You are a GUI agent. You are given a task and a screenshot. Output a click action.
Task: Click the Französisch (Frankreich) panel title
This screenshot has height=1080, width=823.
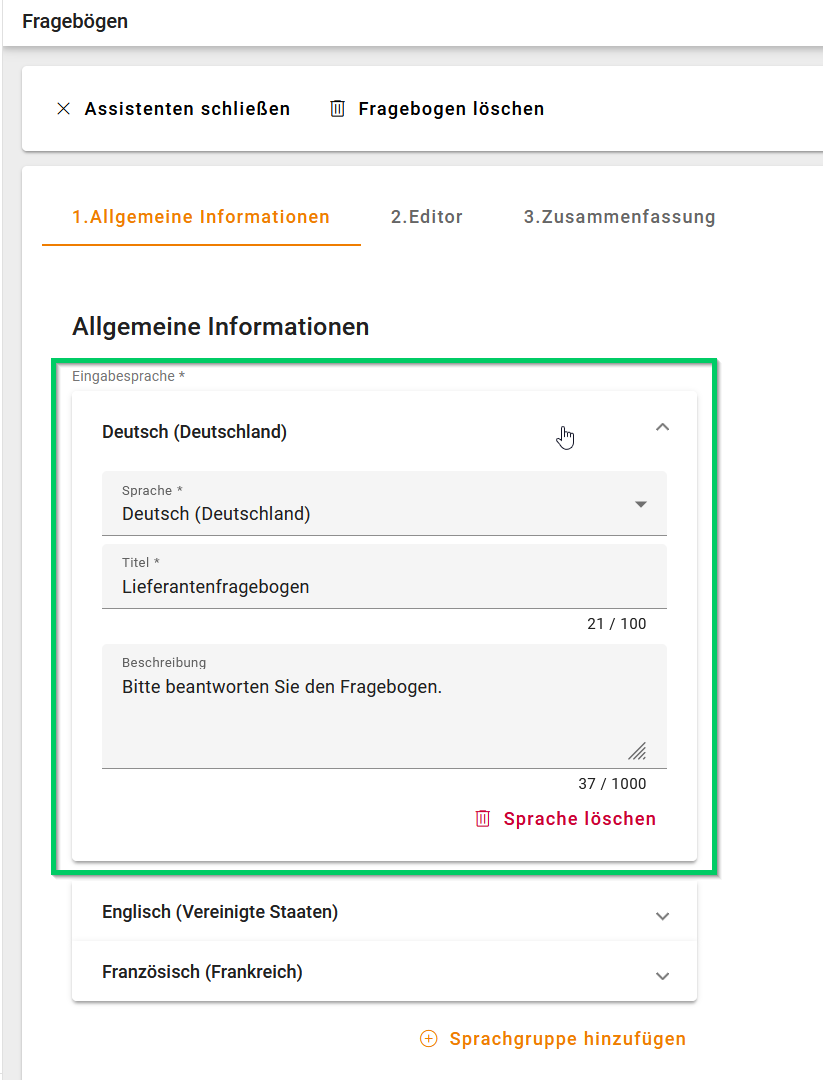coord(202,972)
